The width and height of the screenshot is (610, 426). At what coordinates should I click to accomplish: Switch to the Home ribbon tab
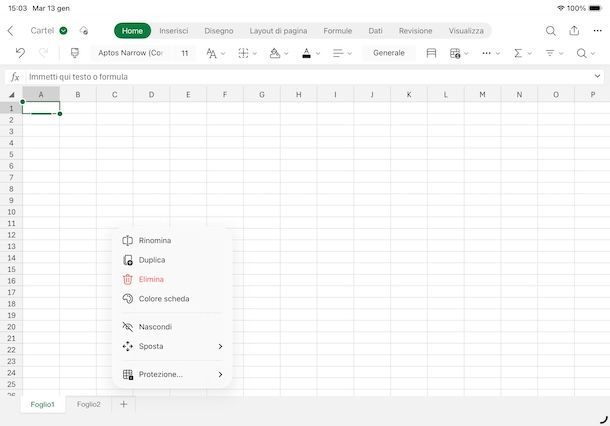pyautogui.click(x=132, y=31)
